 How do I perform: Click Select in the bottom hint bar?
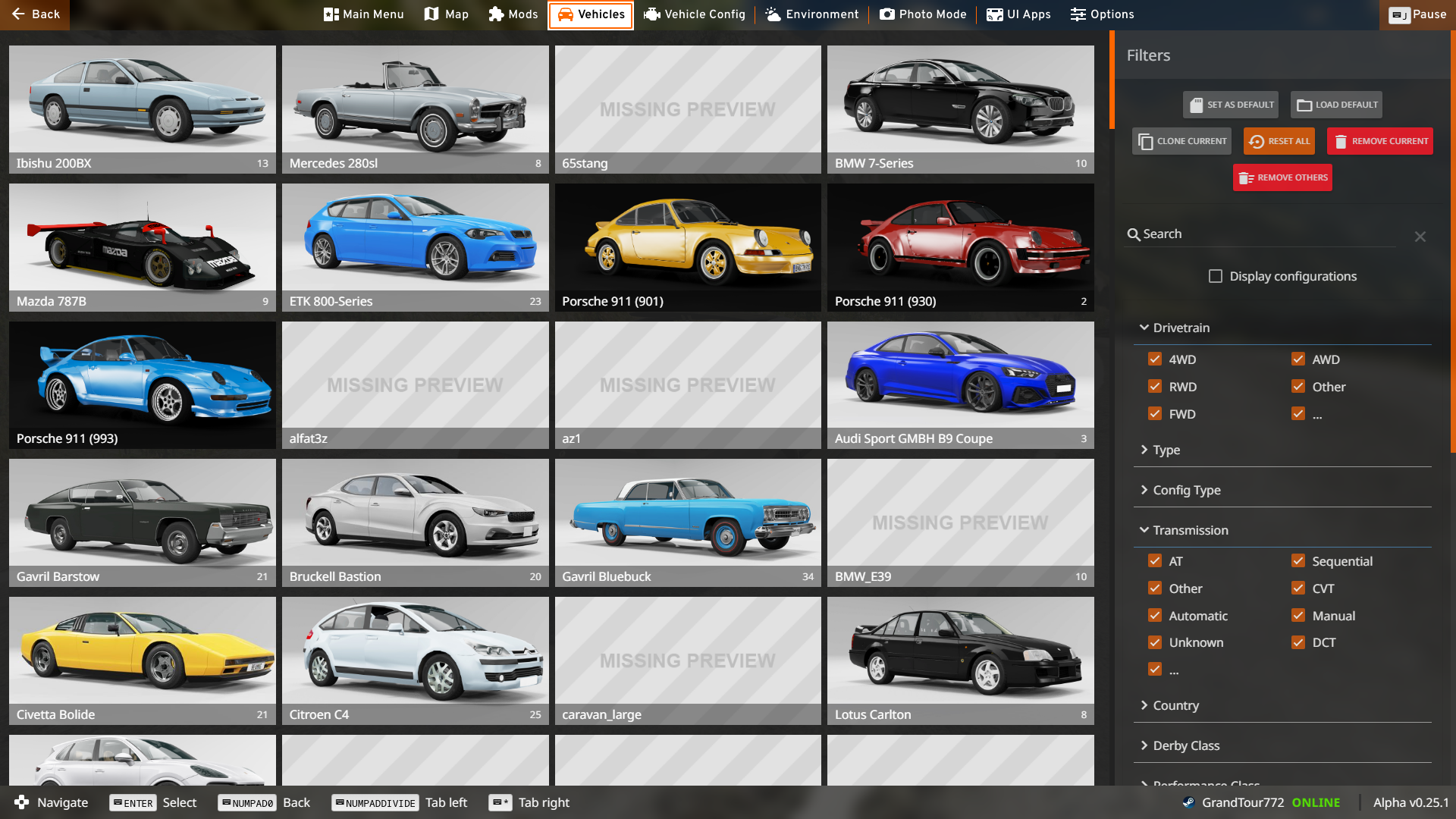[180, 802]
